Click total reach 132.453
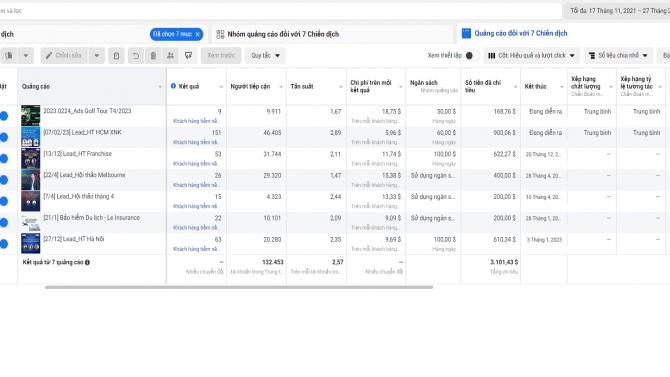The width and height of the screenshot is (670, 377). (273, 262)
